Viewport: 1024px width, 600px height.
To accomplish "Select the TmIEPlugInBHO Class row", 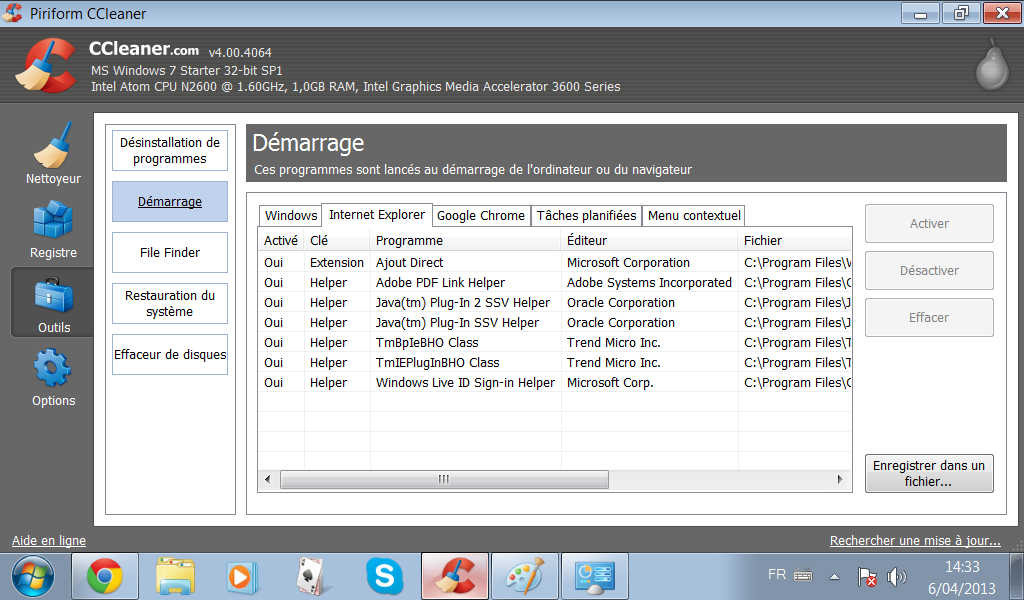I will click(x=555, y=363).
